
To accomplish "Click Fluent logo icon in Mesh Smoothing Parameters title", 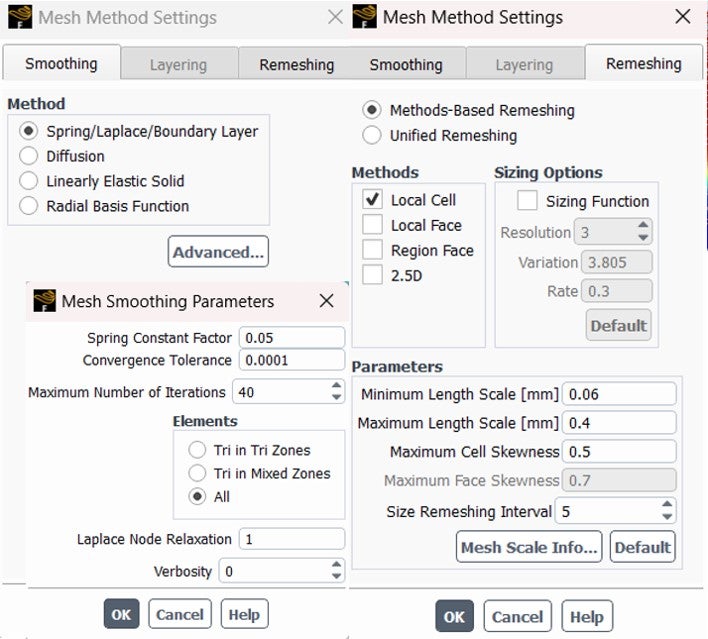I will pos(45,301).
